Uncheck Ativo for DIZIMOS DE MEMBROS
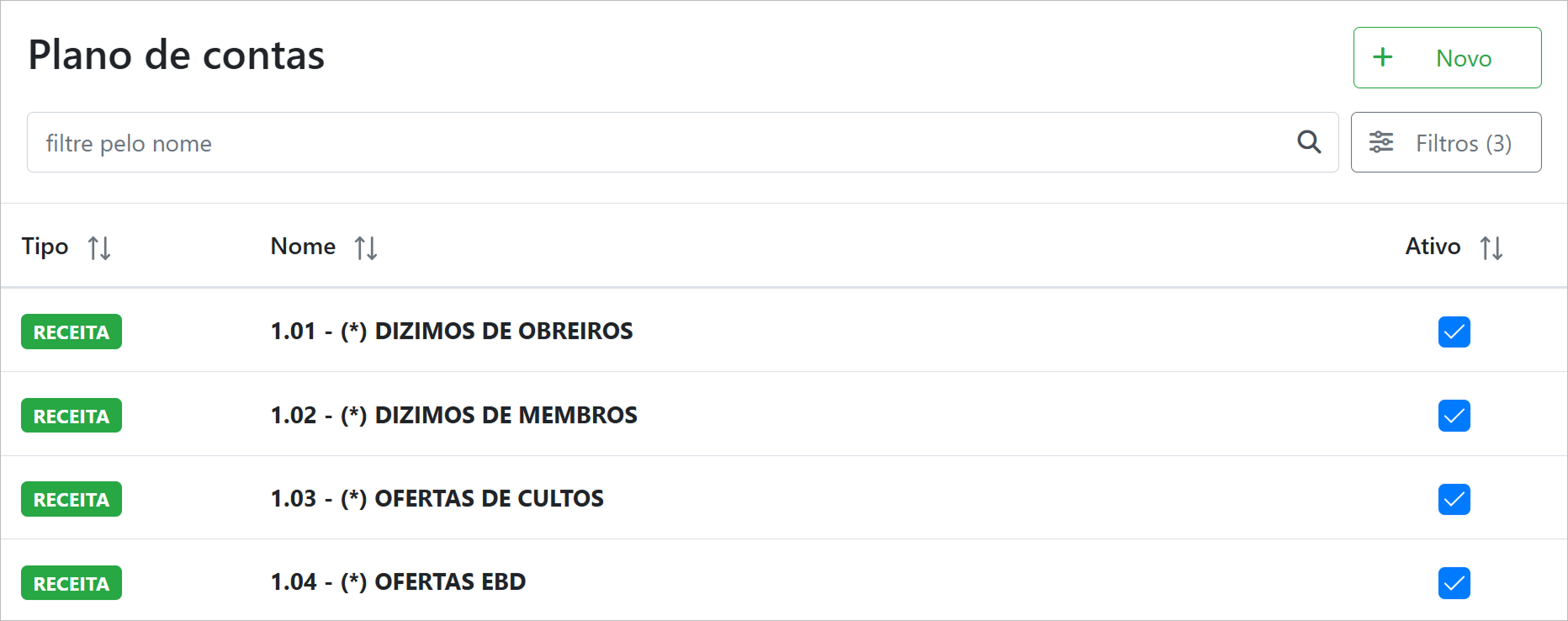The width and height of the screenshot is (1568, 621). (x=1454, y=416)
